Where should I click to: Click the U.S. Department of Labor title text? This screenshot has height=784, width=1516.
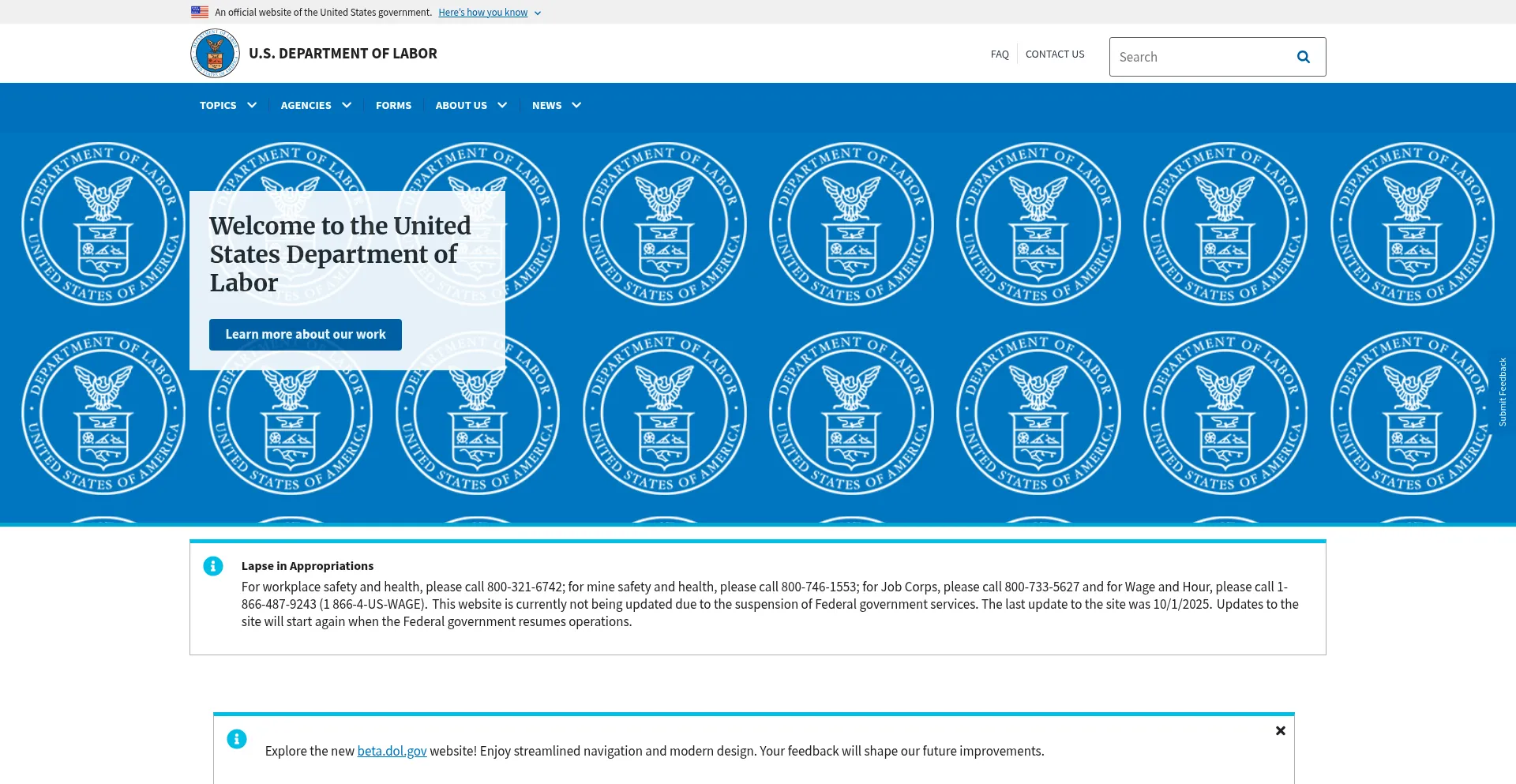click(343, 54)
